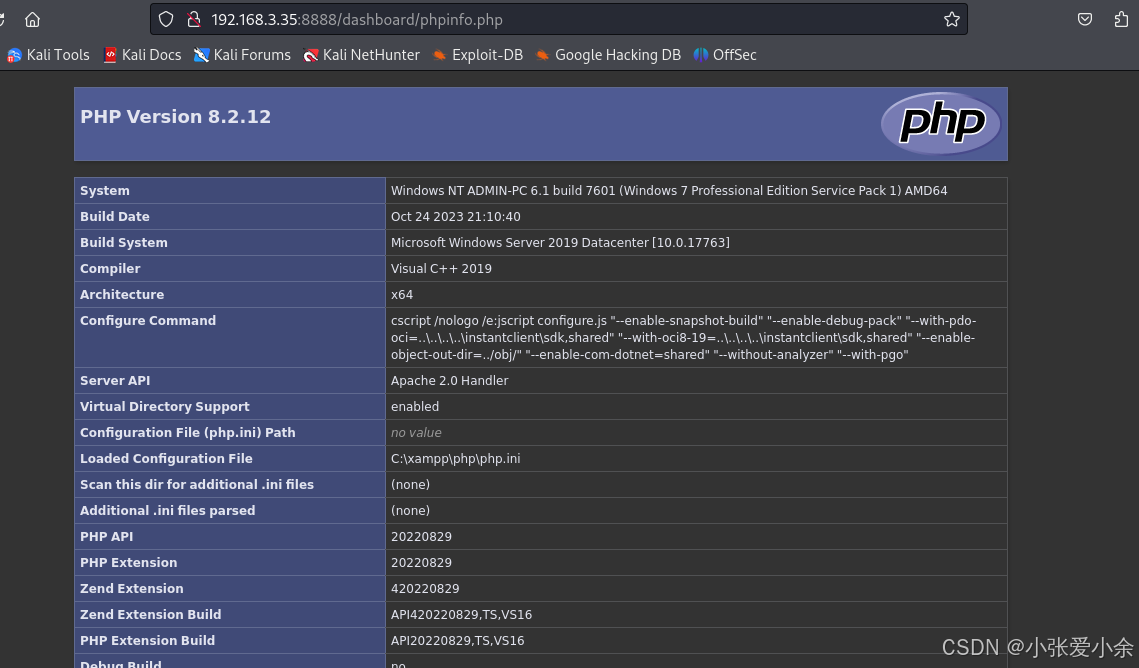The image size is (1139, 668).
Task: Select the PHP API label
Action: [x=106, y=537]
